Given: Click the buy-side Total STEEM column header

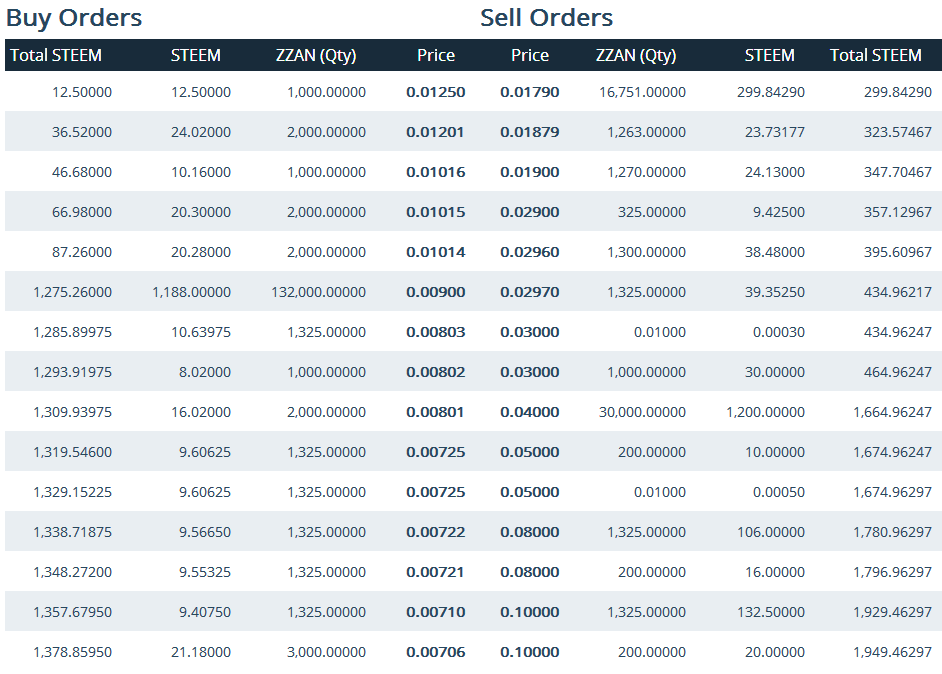Looking at the screenshot, I should tap(56, 56).
